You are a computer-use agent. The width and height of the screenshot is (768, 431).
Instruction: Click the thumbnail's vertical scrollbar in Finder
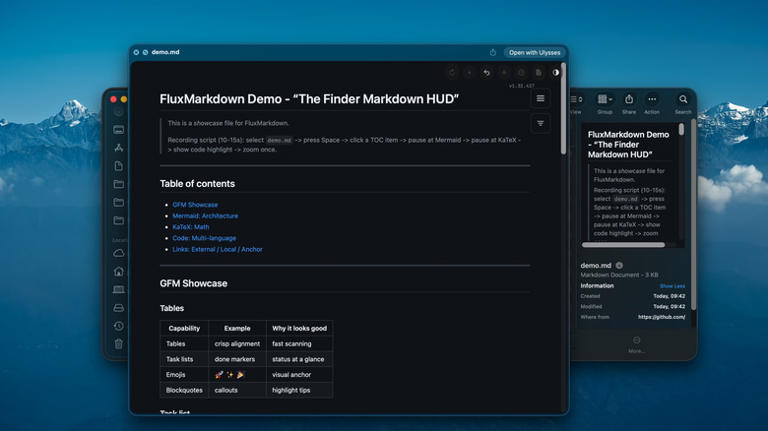(x=681, y=129)
